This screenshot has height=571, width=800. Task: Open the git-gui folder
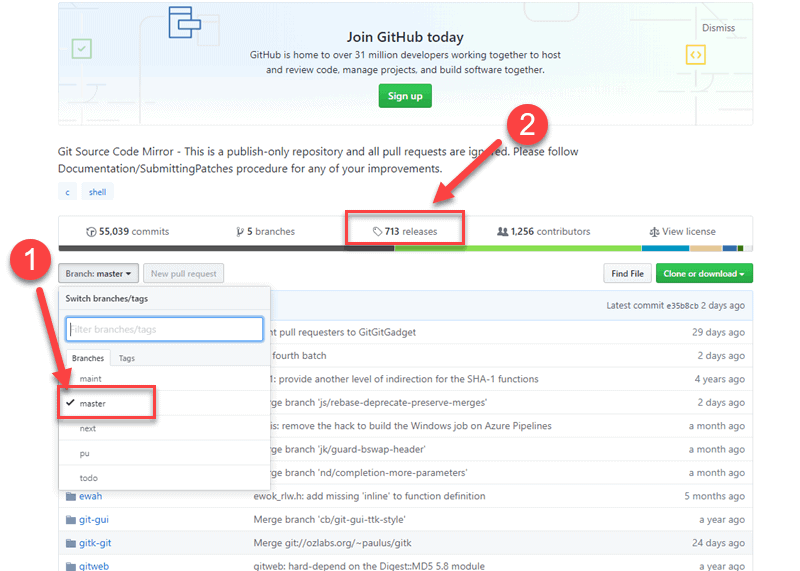94,519
